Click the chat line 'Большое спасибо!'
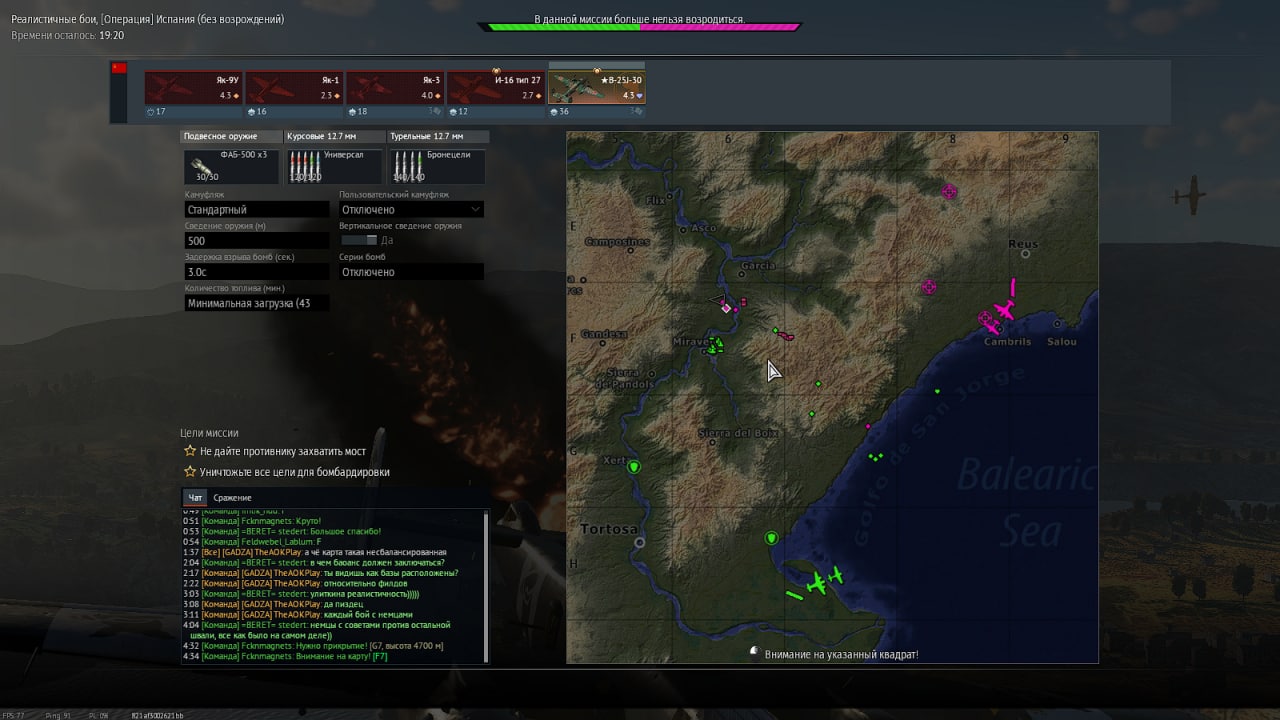This screenshot has height=720, width=1280. pos(345,531)
